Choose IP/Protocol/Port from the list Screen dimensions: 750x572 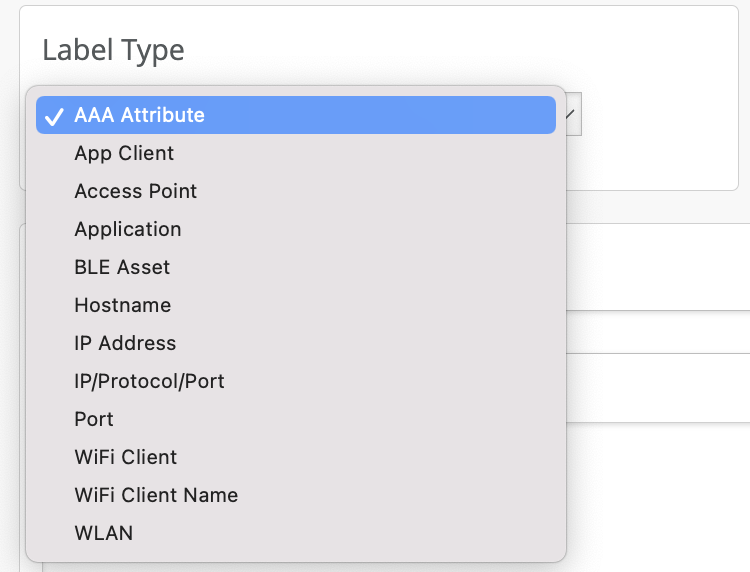pyautogui.click(x=149, y=381)
